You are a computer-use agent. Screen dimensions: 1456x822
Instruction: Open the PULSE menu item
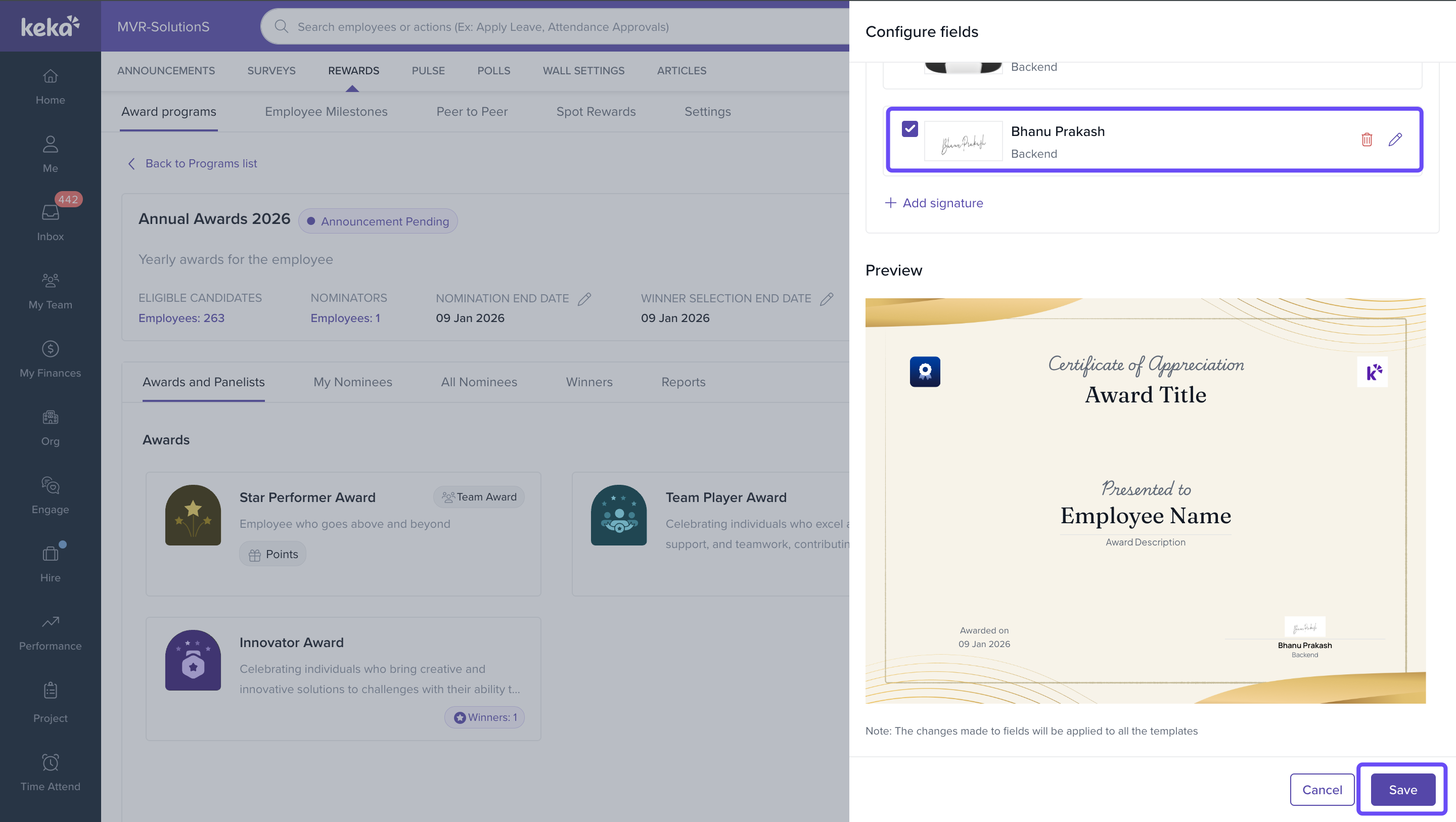tap(428, 71)
